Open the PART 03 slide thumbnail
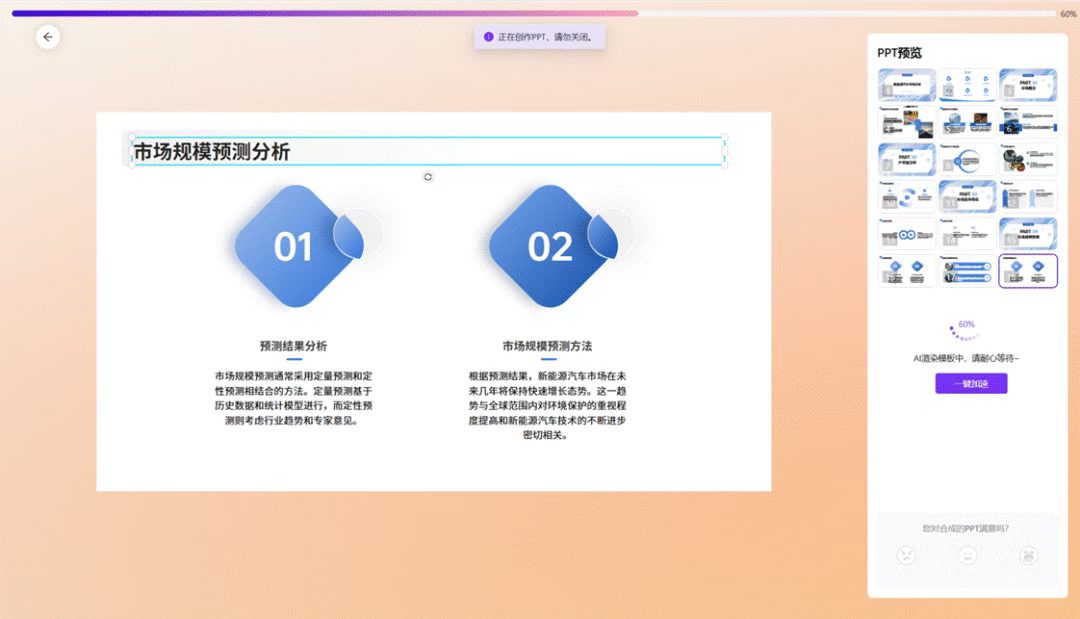This screenshot has height=619, width=1080. 967,196
